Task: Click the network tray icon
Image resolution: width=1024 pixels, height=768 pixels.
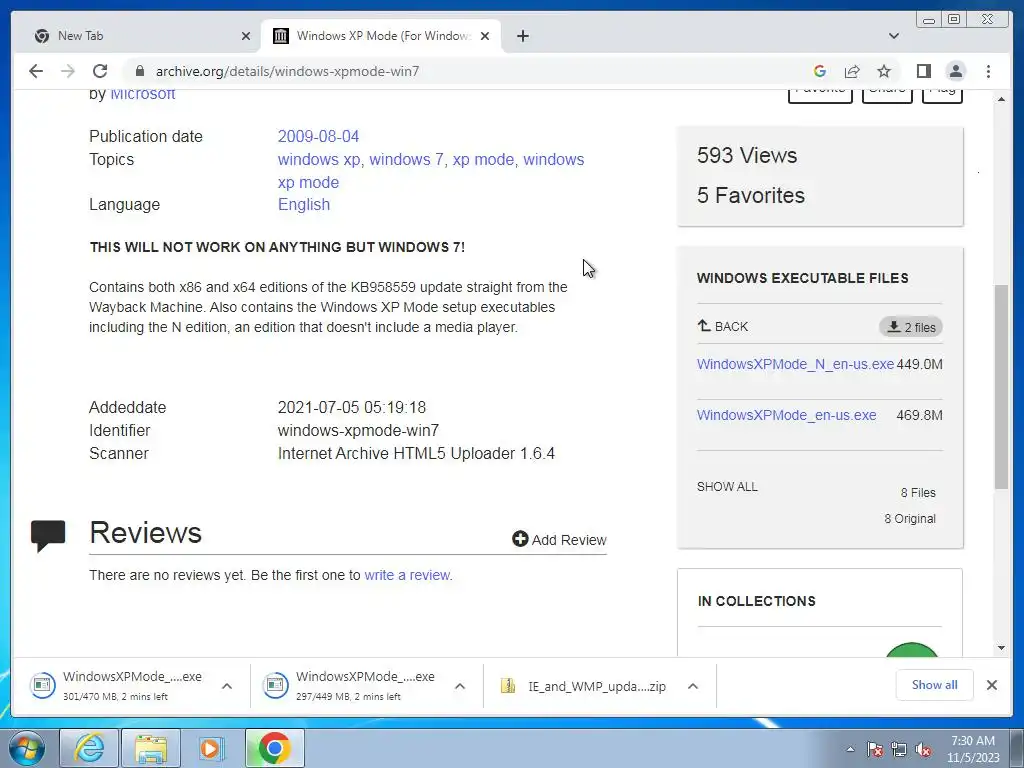Action: [899, 749]
